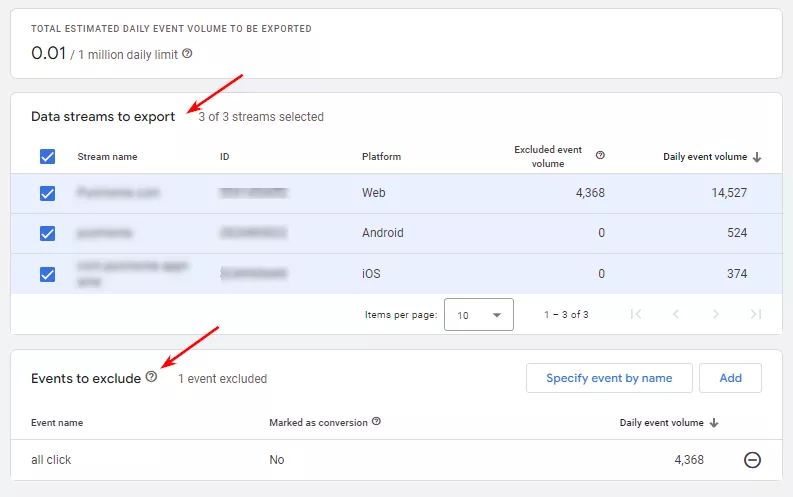Image resolution: width=793 pixels, height=497 pixels.
Task: Open the Items per page dropdown
Action: pyautogui.click(x=478, y=314)
